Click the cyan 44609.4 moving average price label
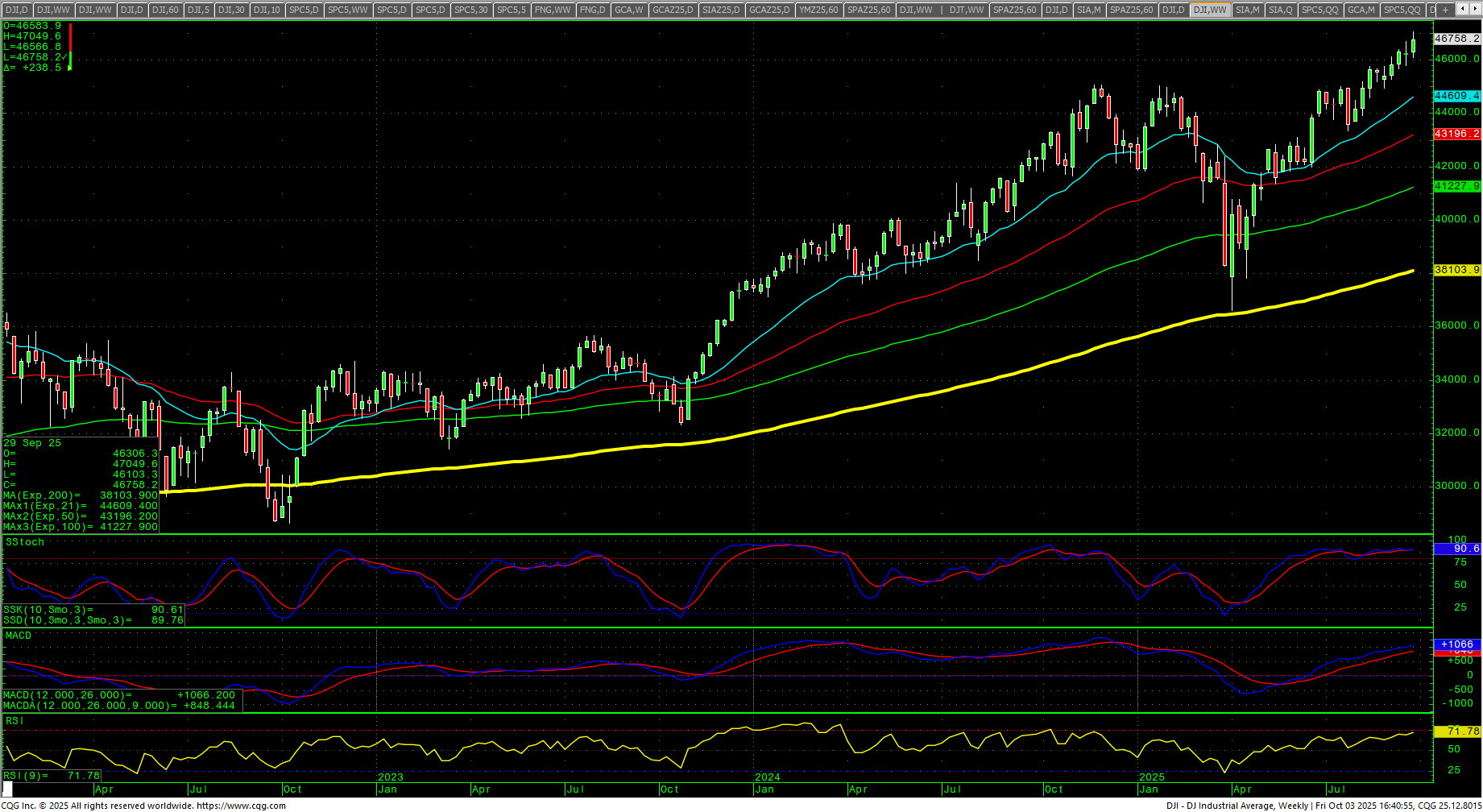 (x=1457, y=96)
